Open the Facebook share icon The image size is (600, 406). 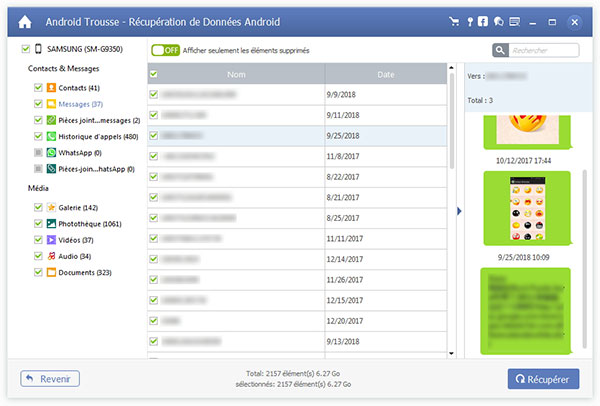point(484,21)
